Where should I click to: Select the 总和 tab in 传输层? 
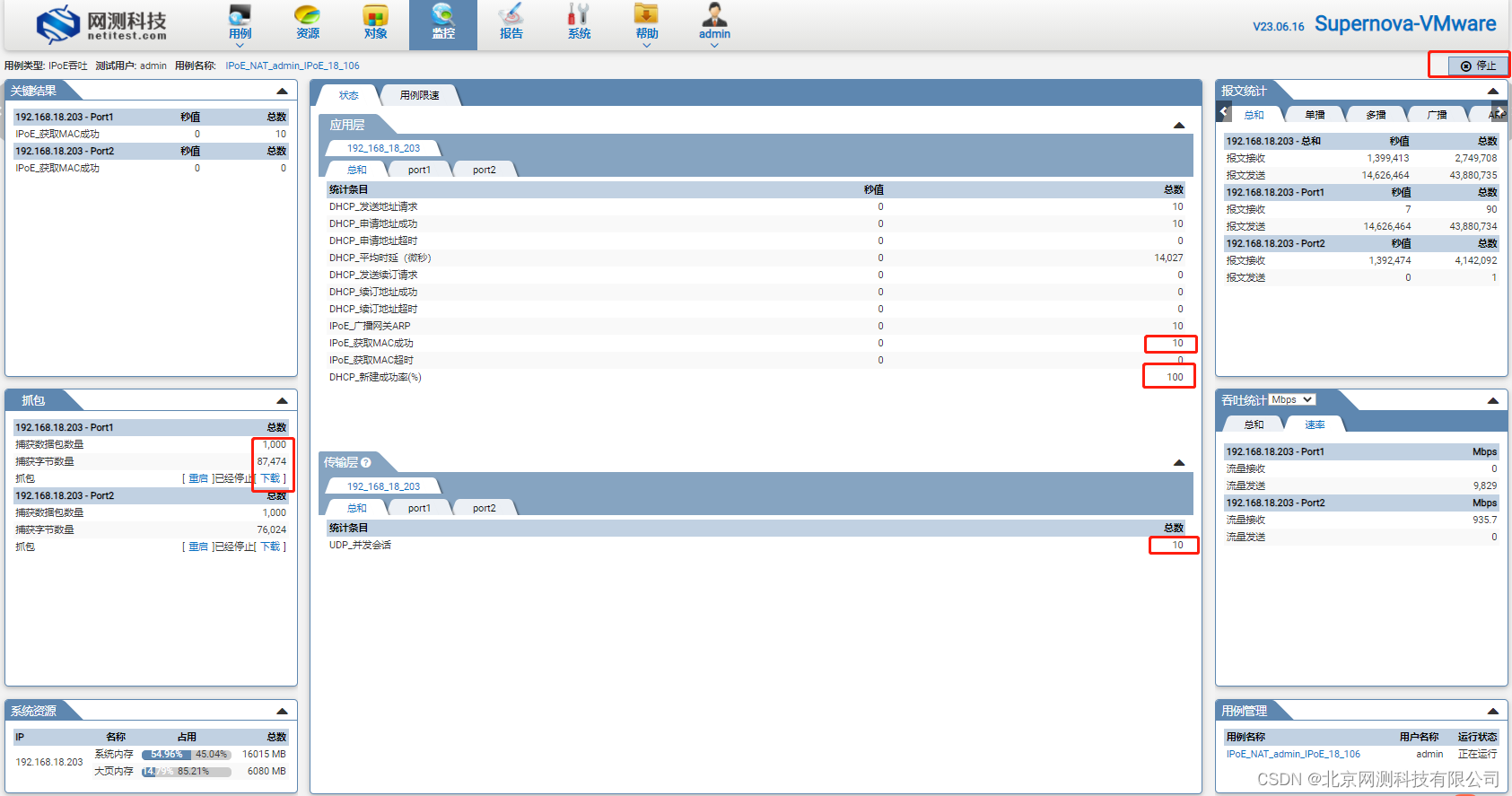click(356, 508)
